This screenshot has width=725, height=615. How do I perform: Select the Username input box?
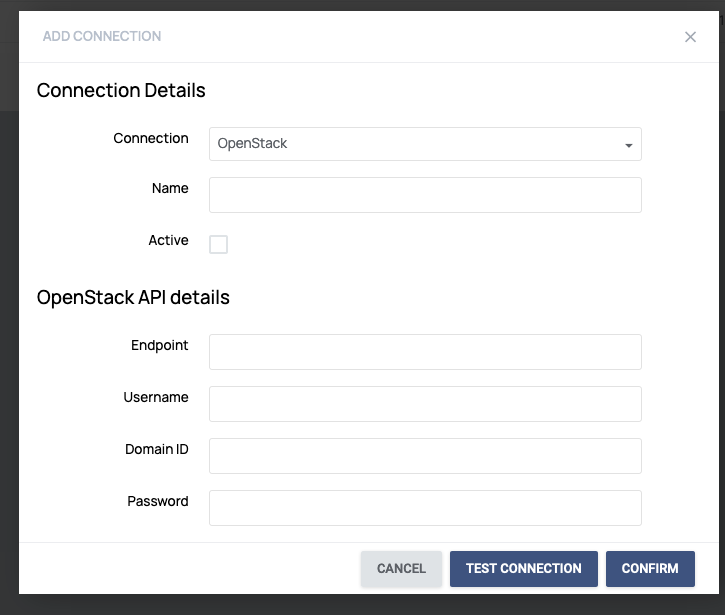pos(425,404)
